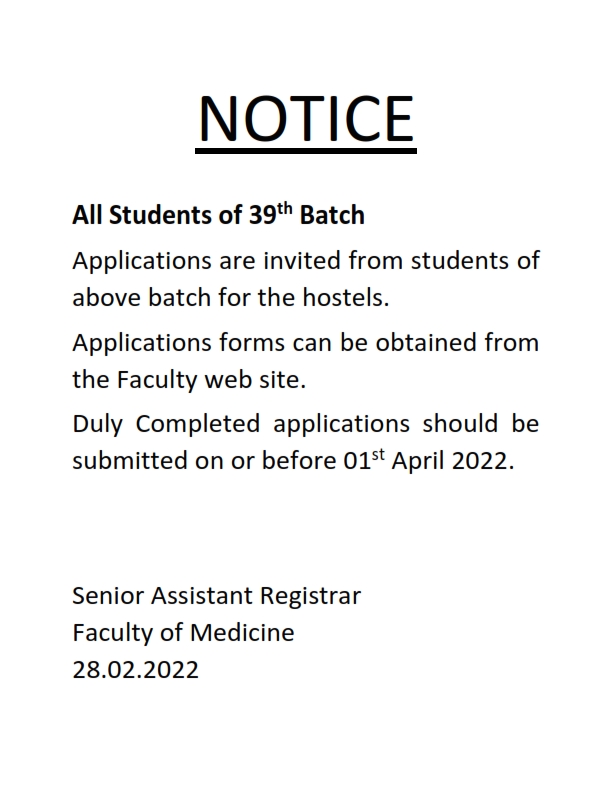Click the NOTICE heading
Screen dimensions: 612x792
click(x=306, y=119)
